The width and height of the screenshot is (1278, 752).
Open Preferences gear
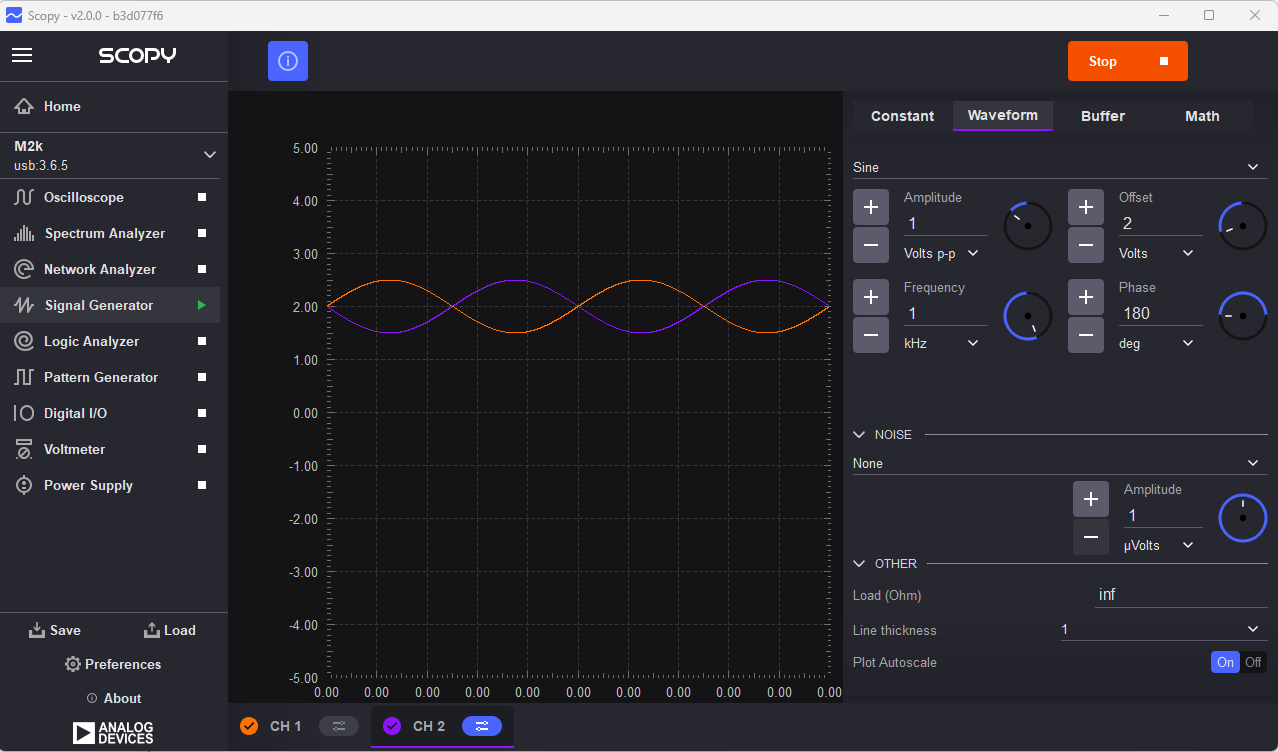(73, 664)
